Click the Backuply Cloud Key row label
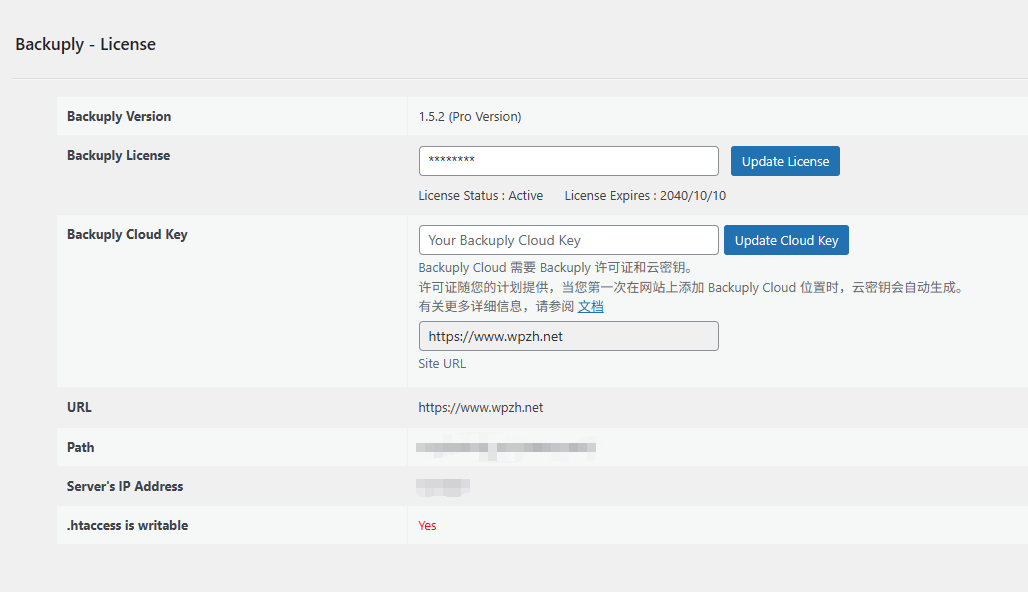The height and width of the screenshot is (592, 1028). point(125,234)
